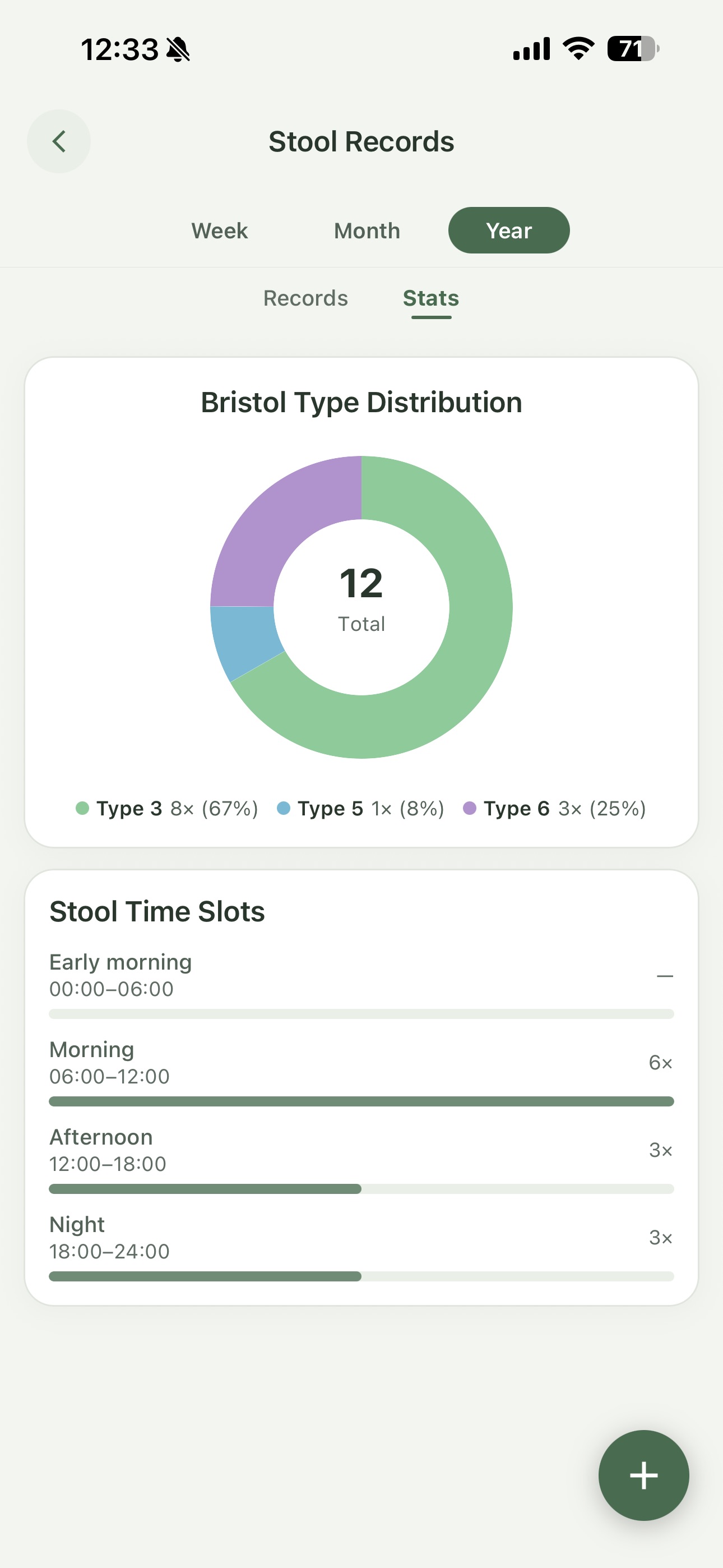723x1568 pixels.
Task: Tap the cellular signal bars
Action: [531, 49]
